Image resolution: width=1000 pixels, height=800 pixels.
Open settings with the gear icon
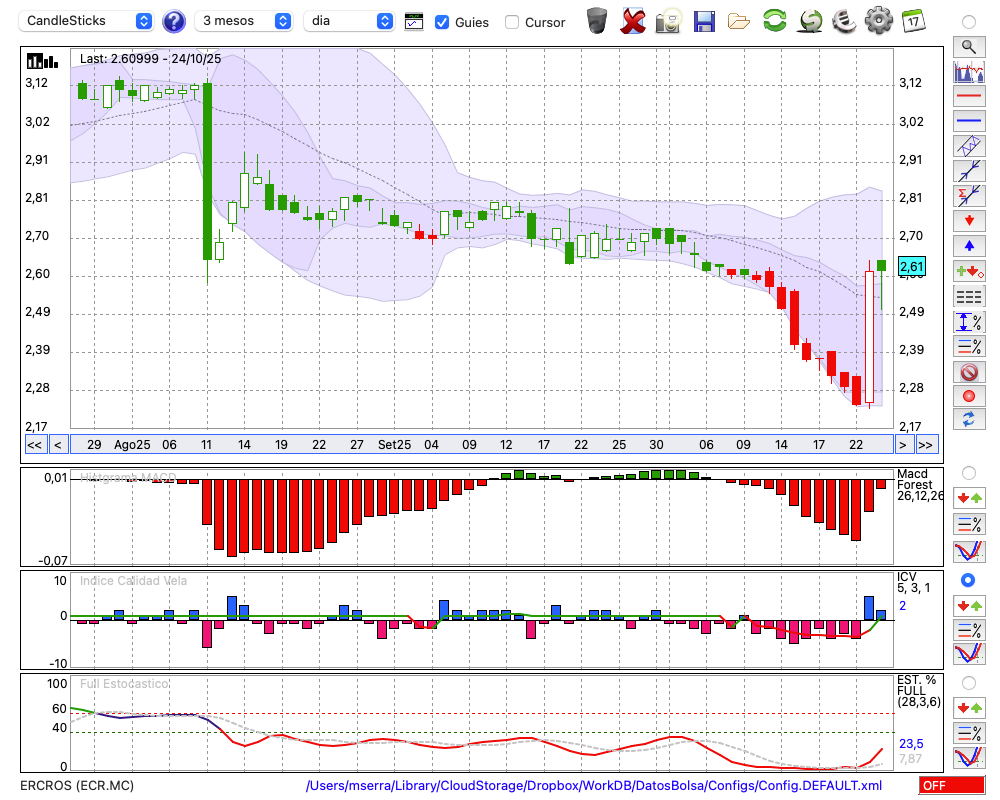click(878, 20)
